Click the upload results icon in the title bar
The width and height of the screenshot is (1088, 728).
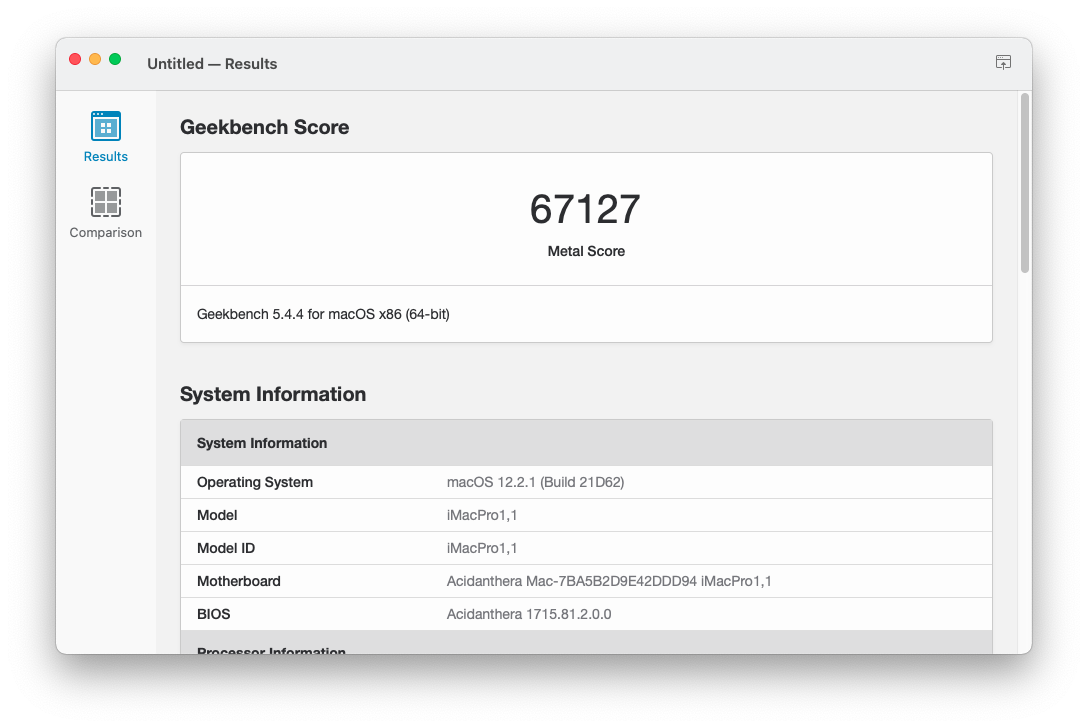coord(1003,62)
